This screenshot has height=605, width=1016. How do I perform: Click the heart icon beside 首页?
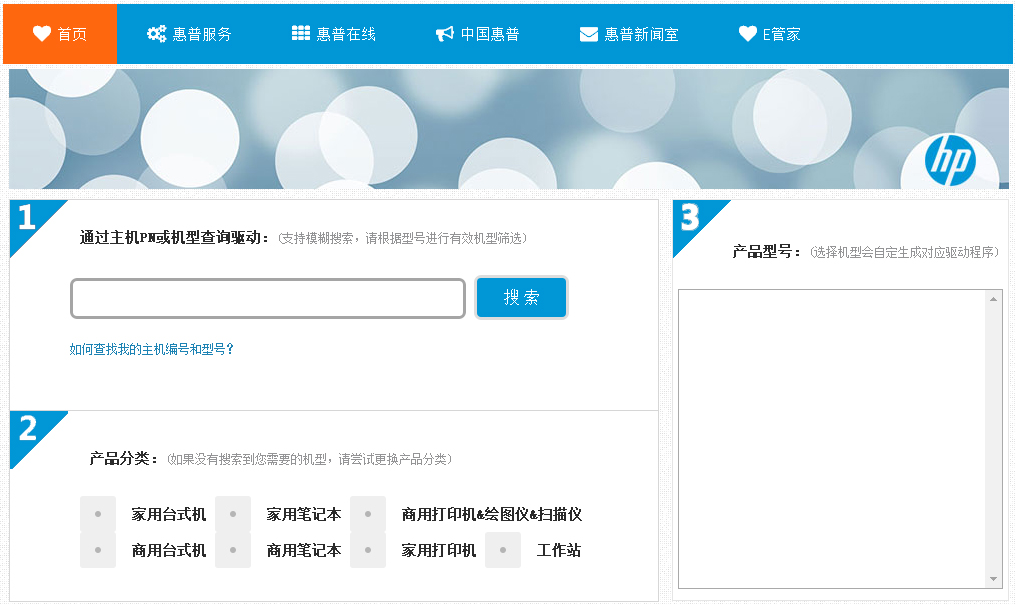[x=41, y=34]
